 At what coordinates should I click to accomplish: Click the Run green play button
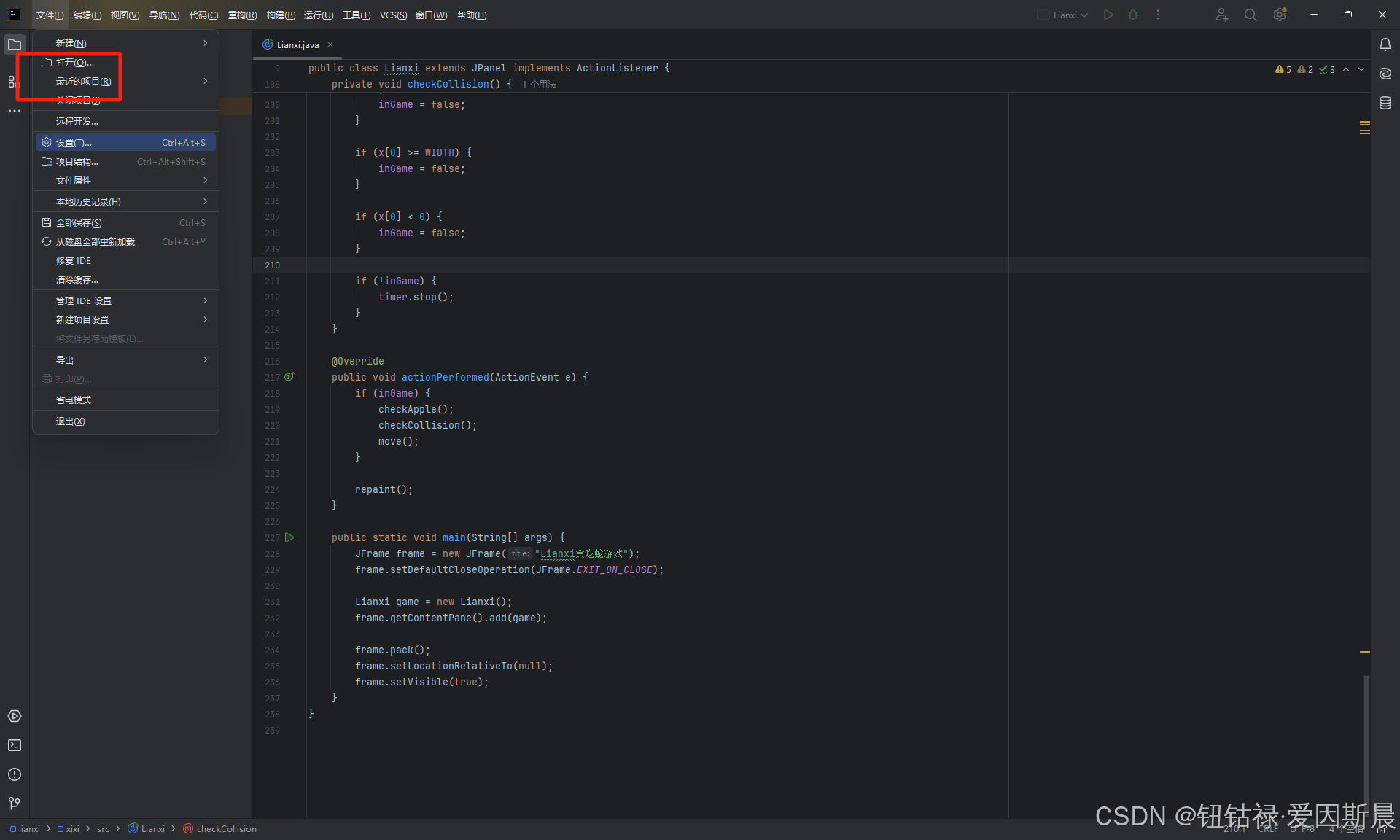(1108, 15)
